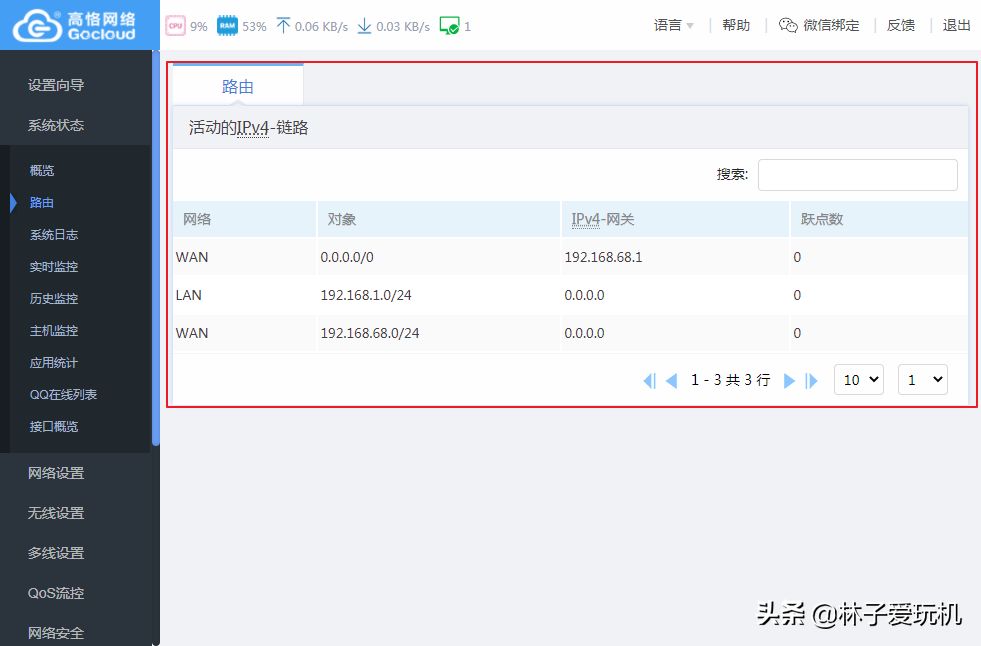Sort by the IPv4-网关 column header
The height and width of the screenshot is (646, 981).
click(675, 220)
